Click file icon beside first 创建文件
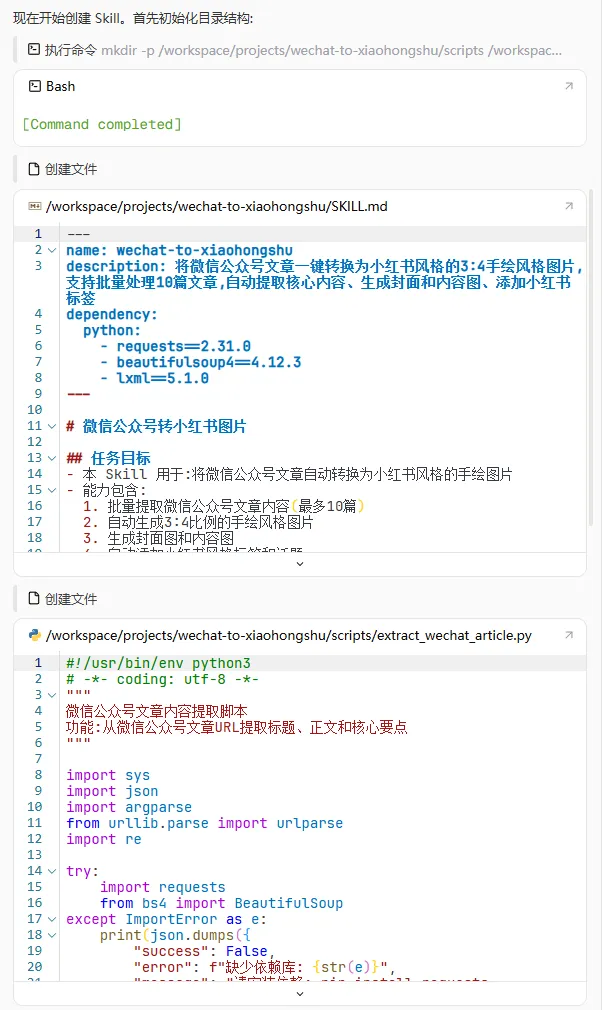 (34, 169)
